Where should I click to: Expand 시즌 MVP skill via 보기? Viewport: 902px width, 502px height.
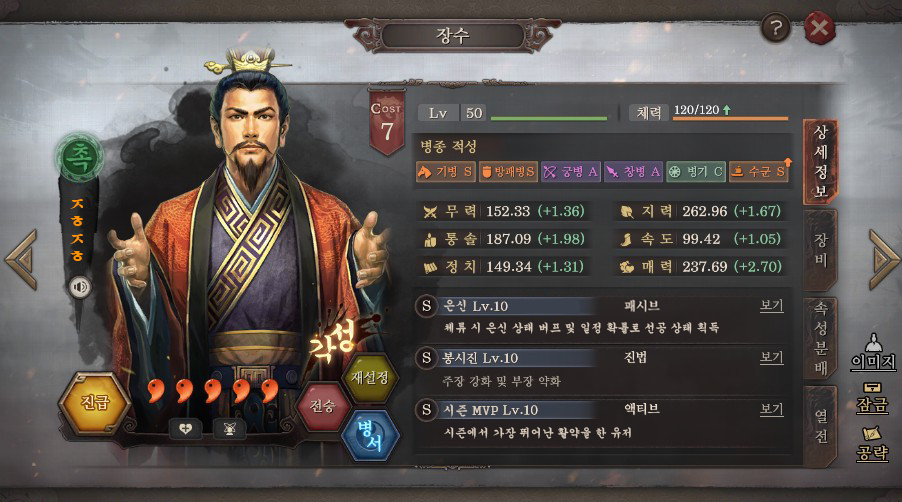(771, 409)
